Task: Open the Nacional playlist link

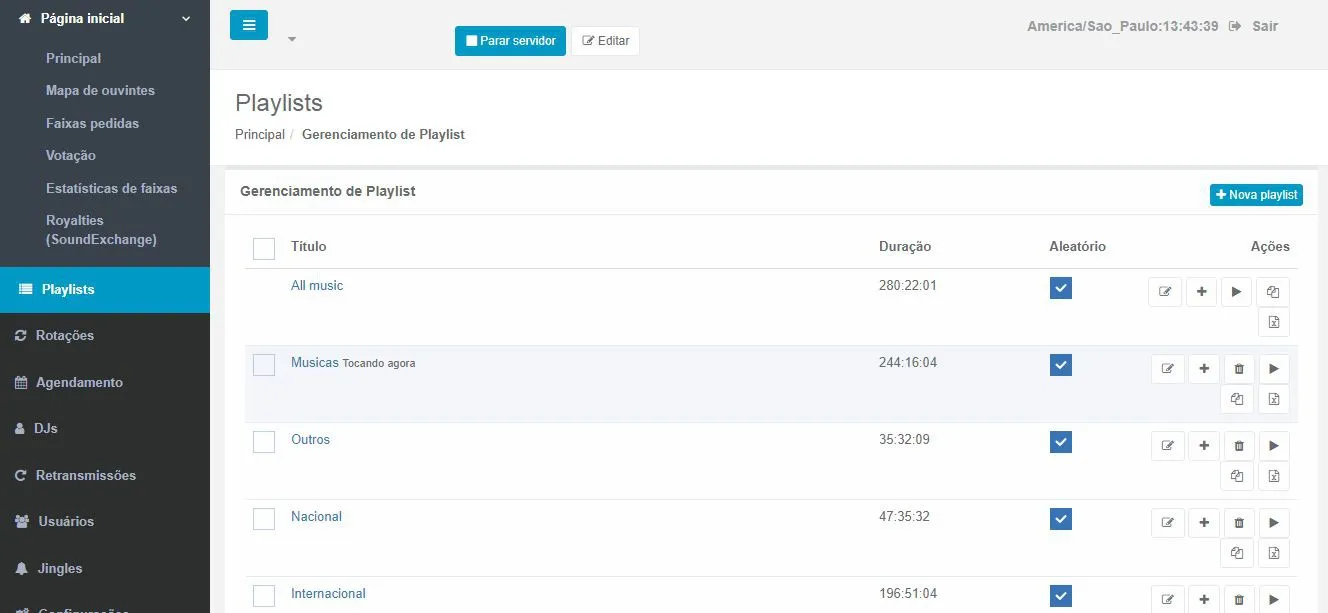Action: (316, 516)
